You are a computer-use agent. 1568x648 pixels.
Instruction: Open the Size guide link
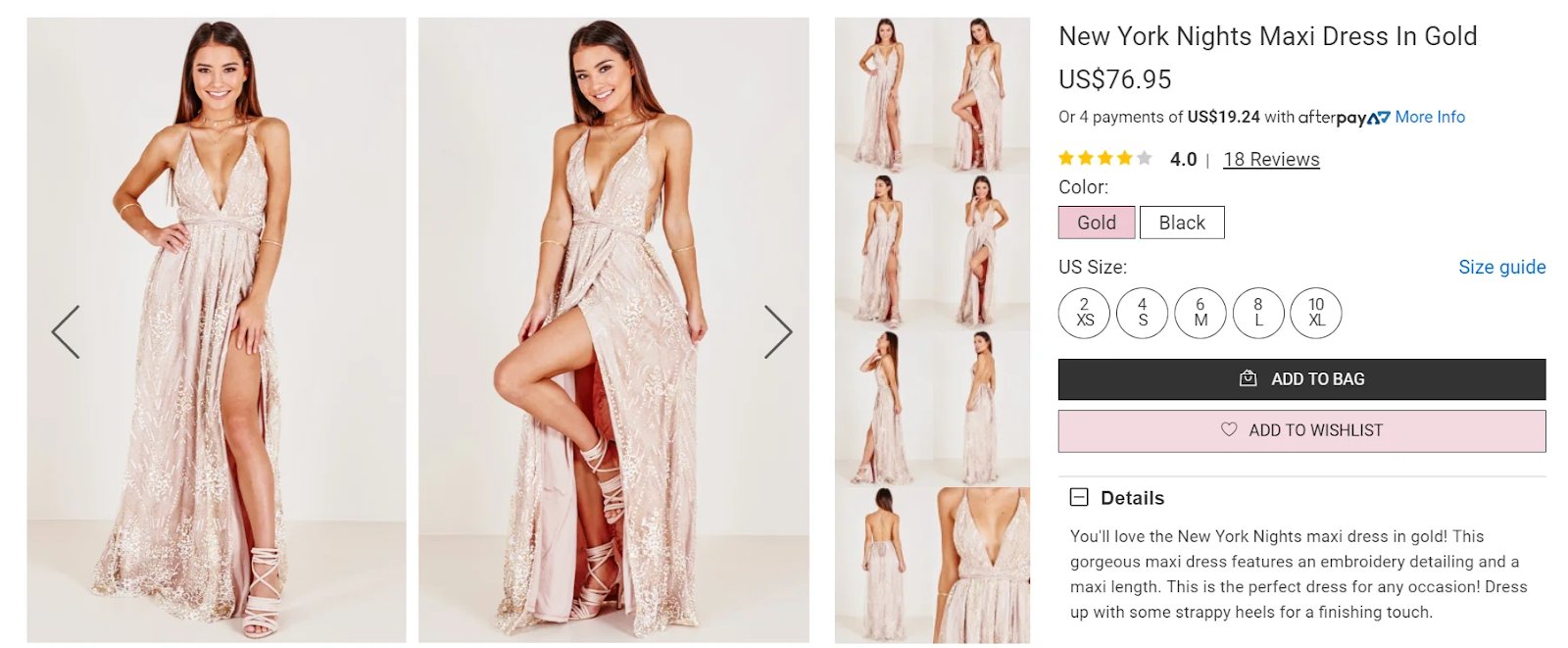(1501, 267)
